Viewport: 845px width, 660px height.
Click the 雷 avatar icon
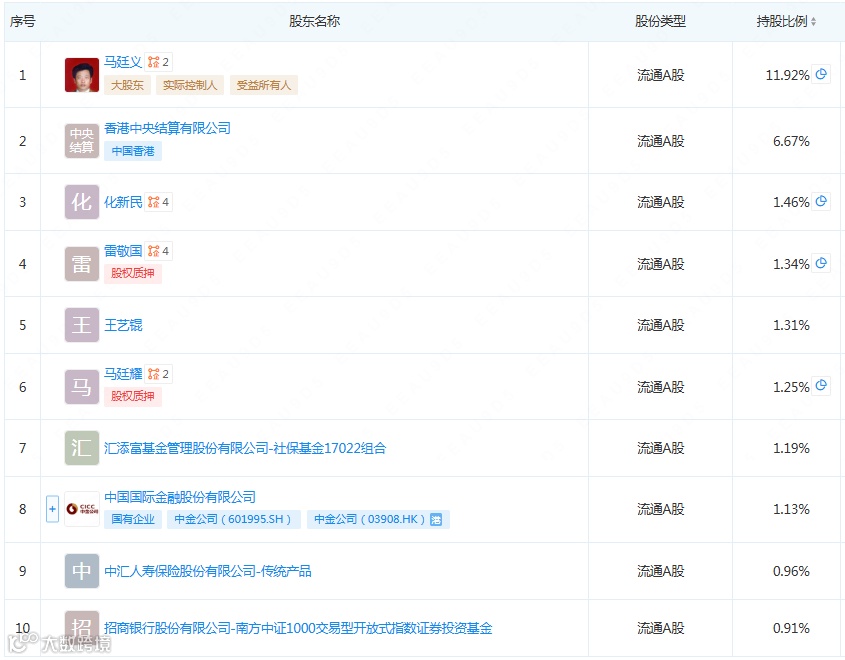(82, 264)
